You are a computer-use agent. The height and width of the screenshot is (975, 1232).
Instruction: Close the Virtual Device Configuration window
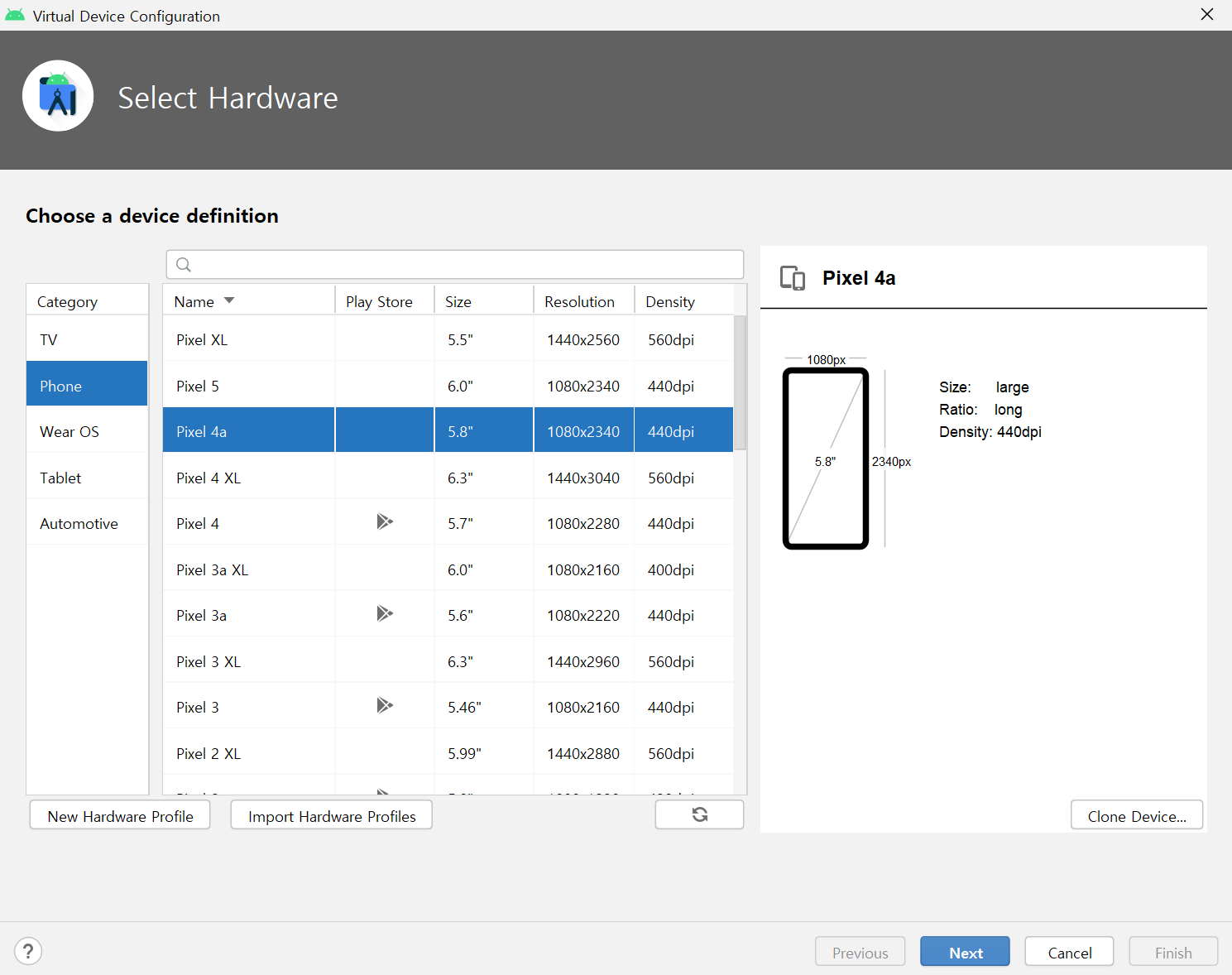coord(1207,14)
